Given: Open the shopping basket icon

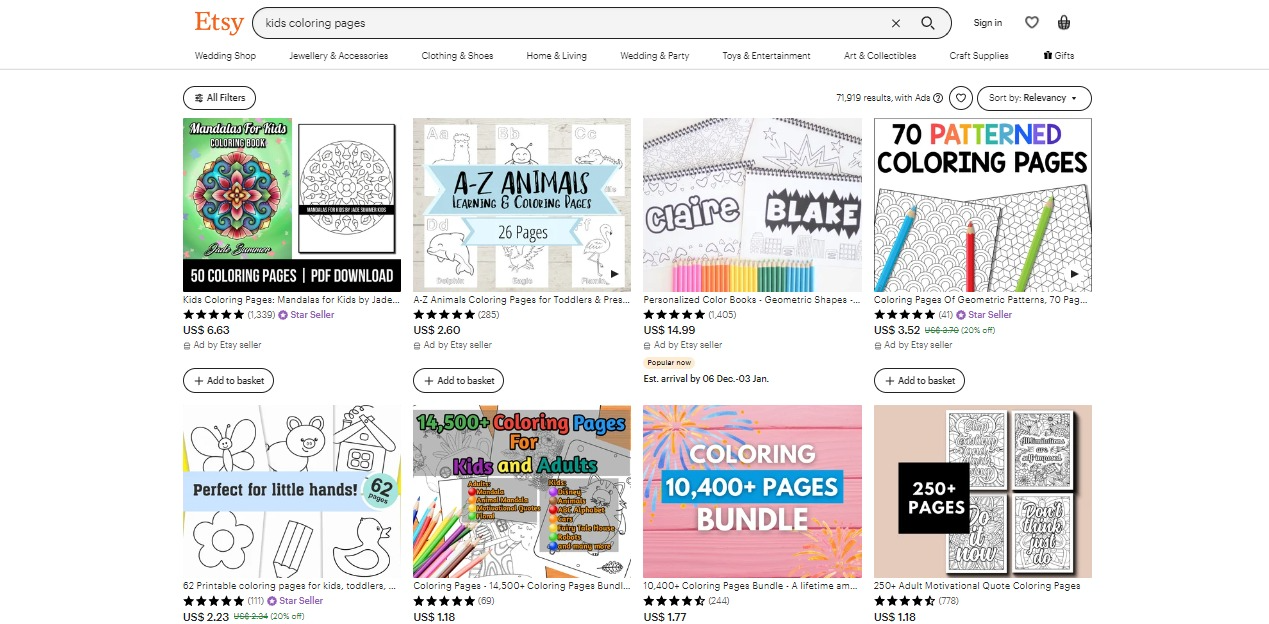Looking at the screenshot, I should (1064, 23).
